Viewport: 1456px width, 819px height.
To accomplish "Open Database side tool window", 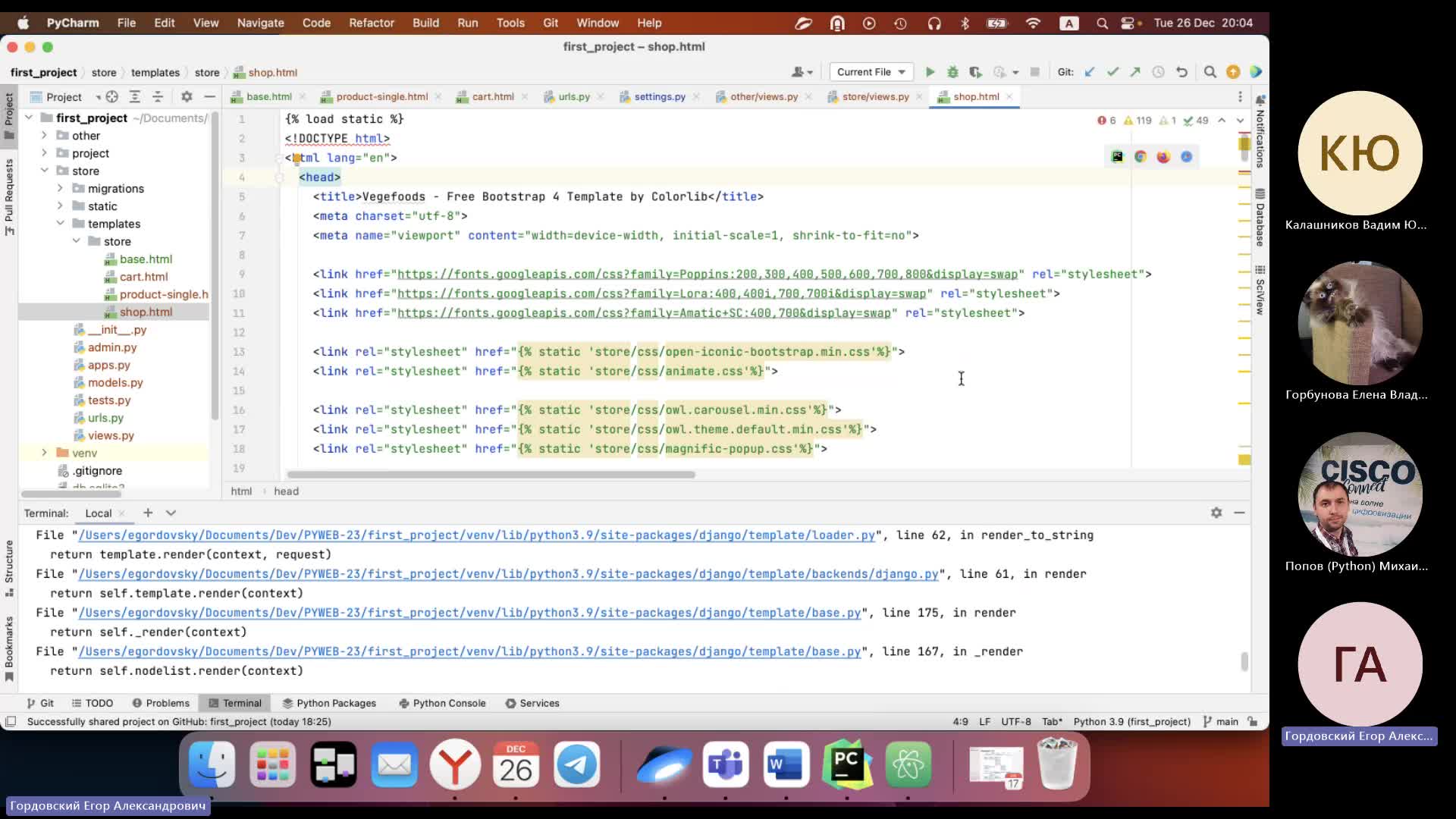I will (1260, 218).
